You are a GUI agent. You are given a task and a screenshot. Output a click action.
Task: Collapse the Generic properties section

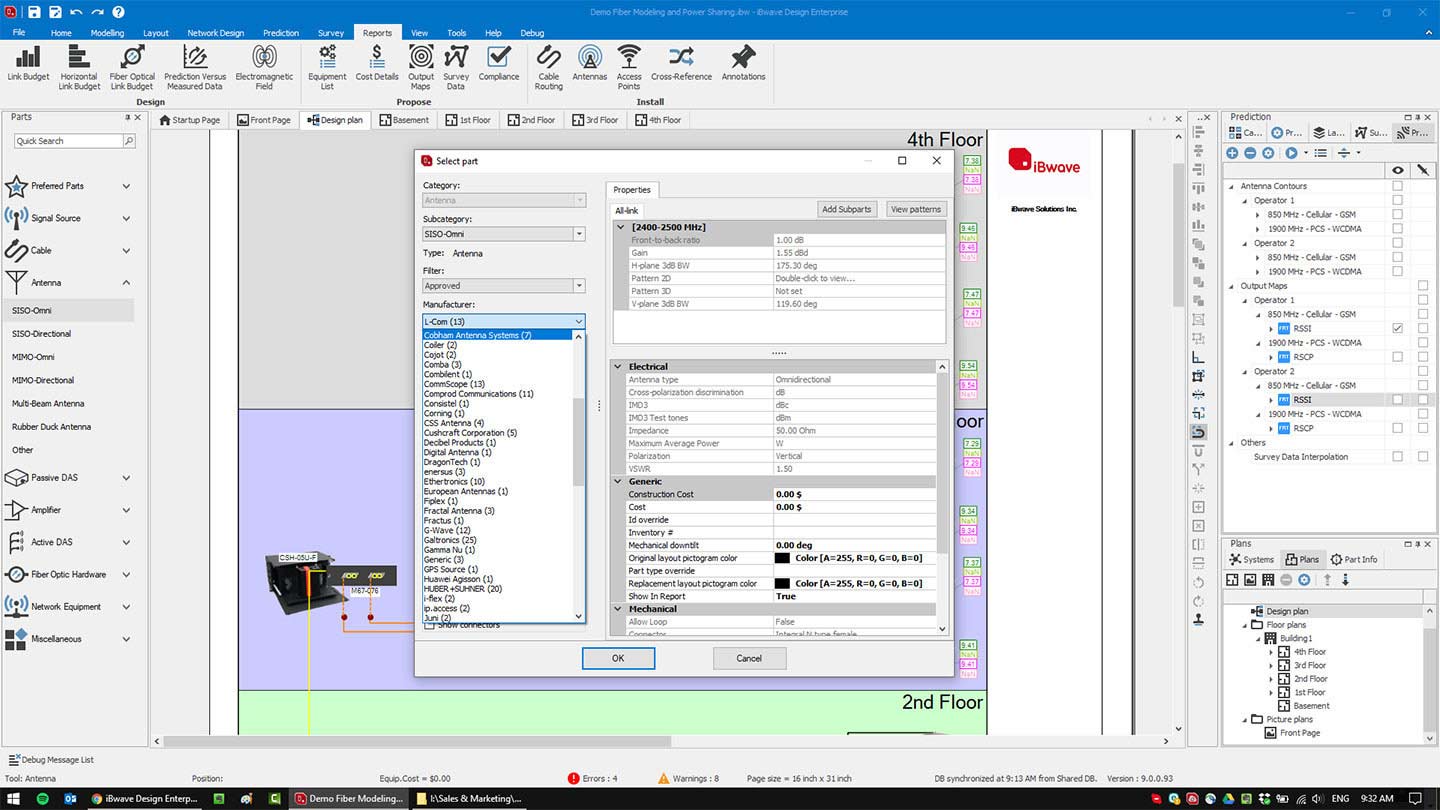click(x=618, y=481)
